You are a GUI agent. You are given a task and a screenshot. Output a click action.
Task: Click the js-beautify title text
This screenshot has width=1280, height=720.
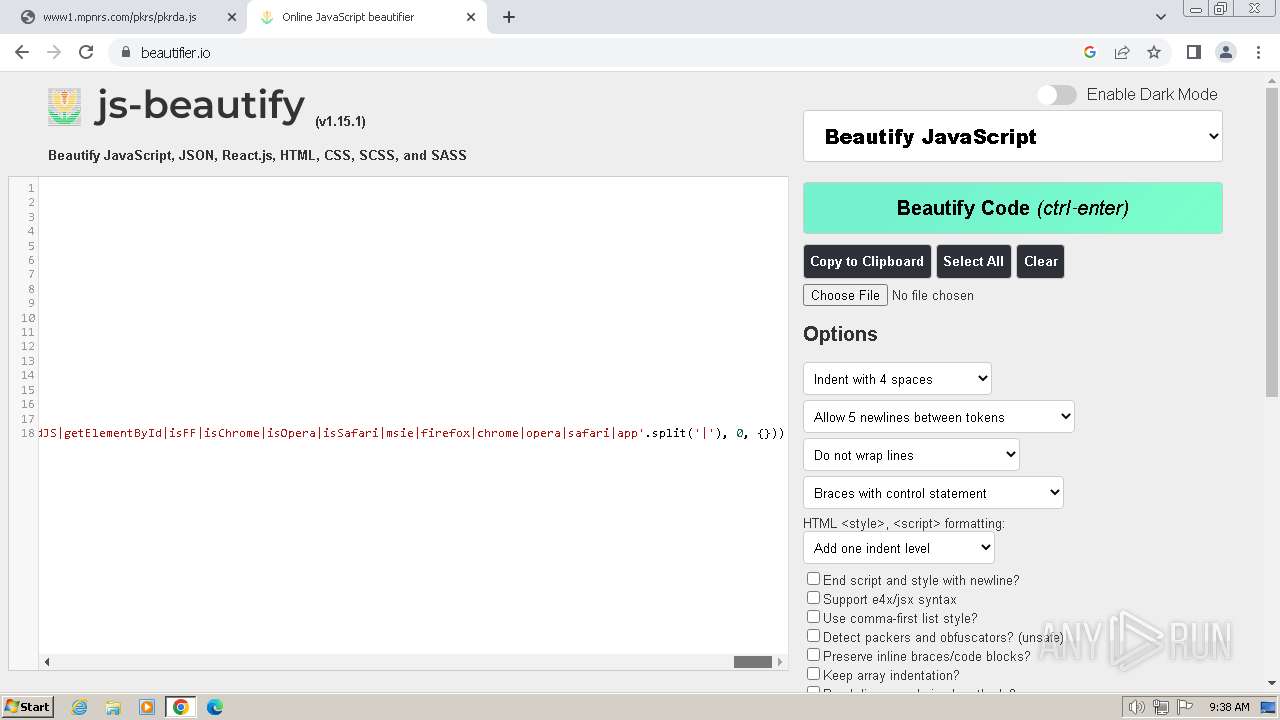coord(200,105)
